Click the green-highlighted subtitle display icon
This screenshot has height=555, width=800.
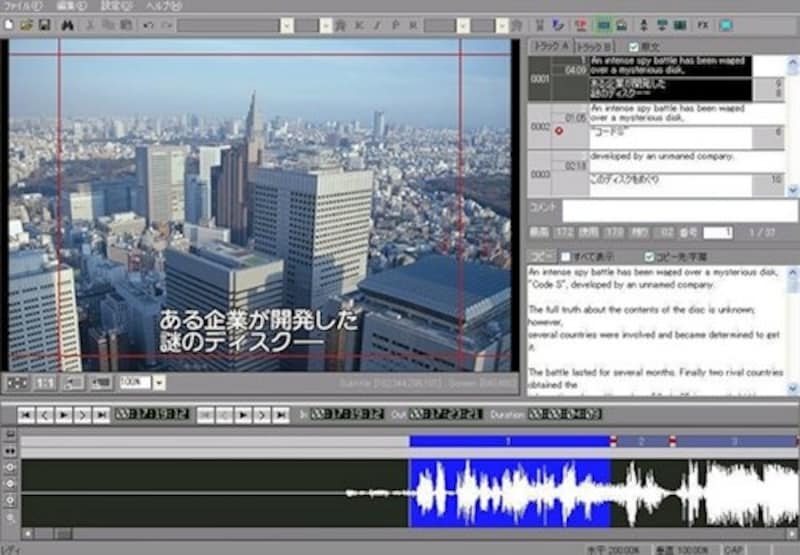(x=603, y=25)
